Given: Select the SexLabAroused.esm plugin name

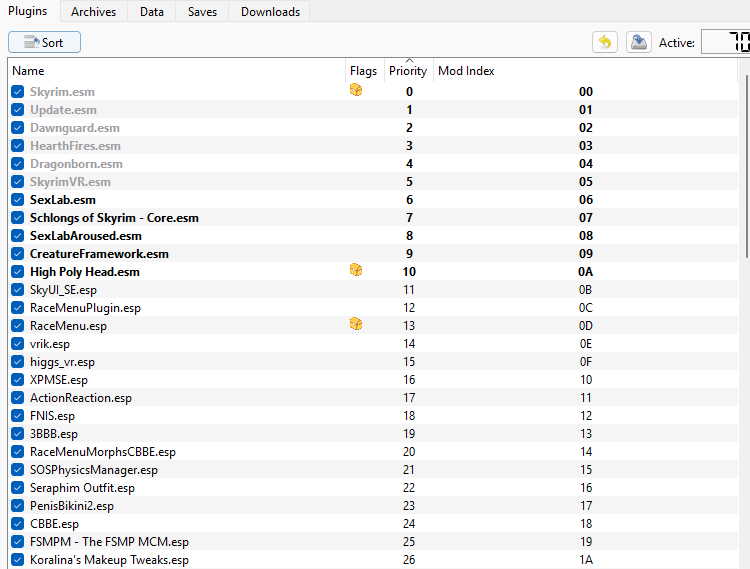Looking at the screenshot, I should [x=86, y=236].
